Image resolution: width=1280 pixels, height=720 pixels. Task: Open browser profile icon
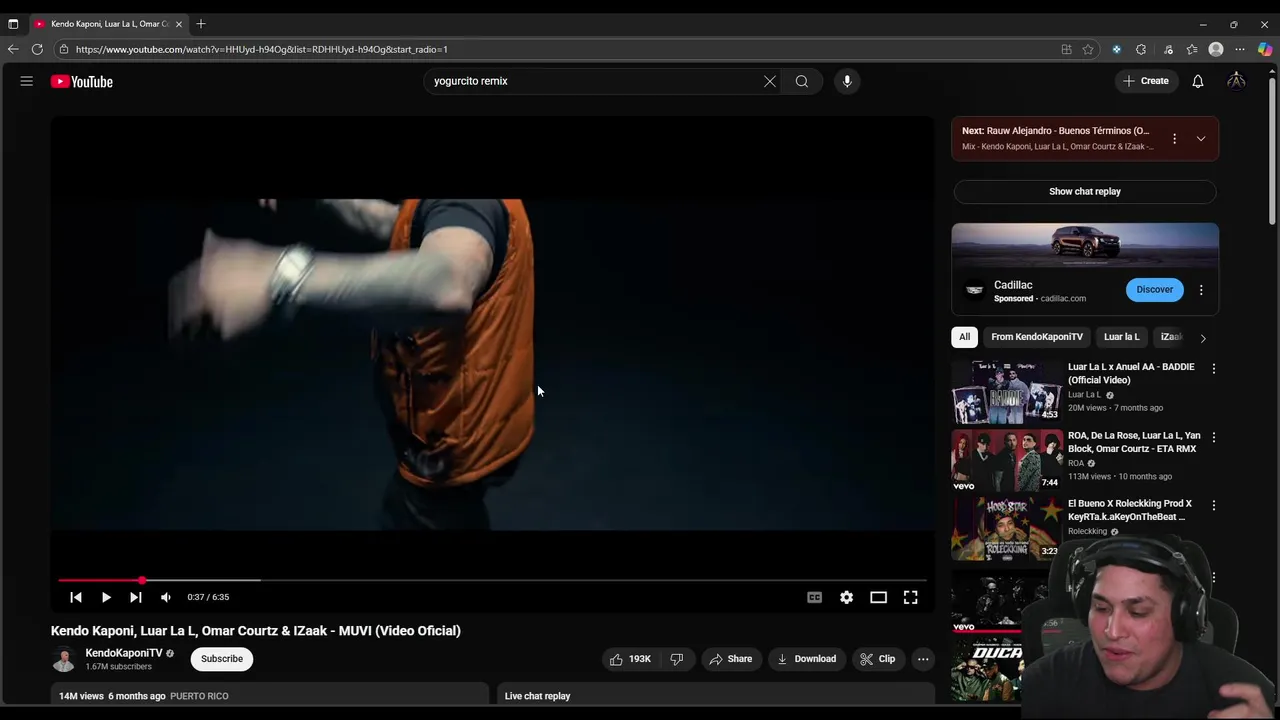pos(1216,49)
